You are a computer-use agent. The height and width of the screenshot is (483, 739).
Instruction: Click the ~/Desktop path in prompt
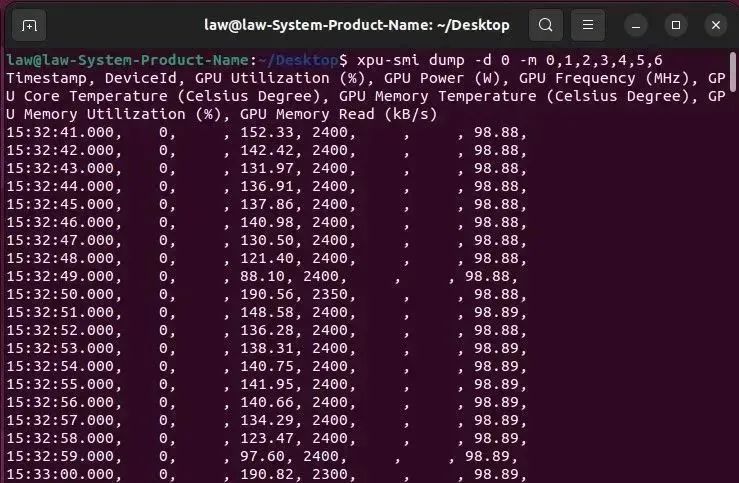coord(298,60)
